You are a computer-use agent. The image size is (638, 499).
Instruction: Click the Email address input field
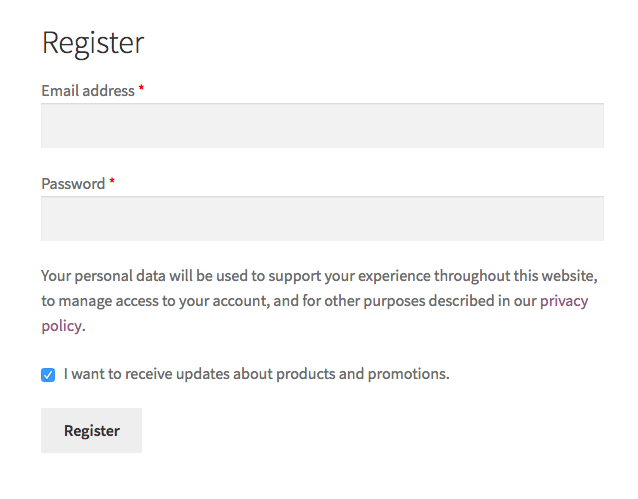[322, 126]
